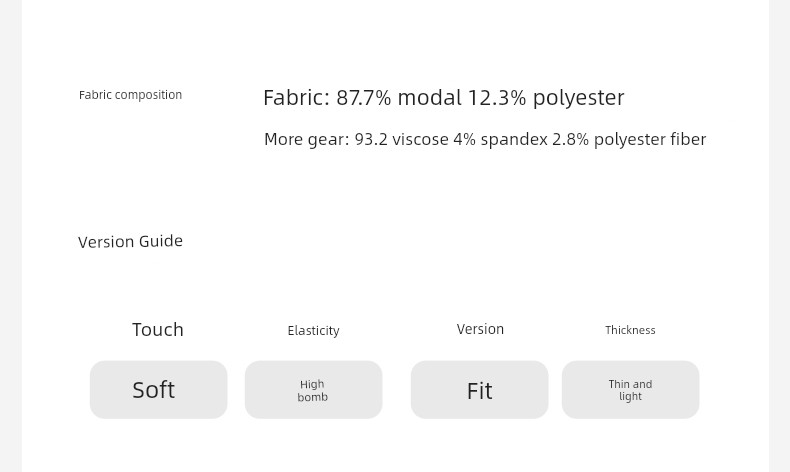Image resolution: width=790 pixels, height=472 pixels.
Task: Select the High bomb elasticity badge
Action: pyautogui.click(x=313, y=389)
